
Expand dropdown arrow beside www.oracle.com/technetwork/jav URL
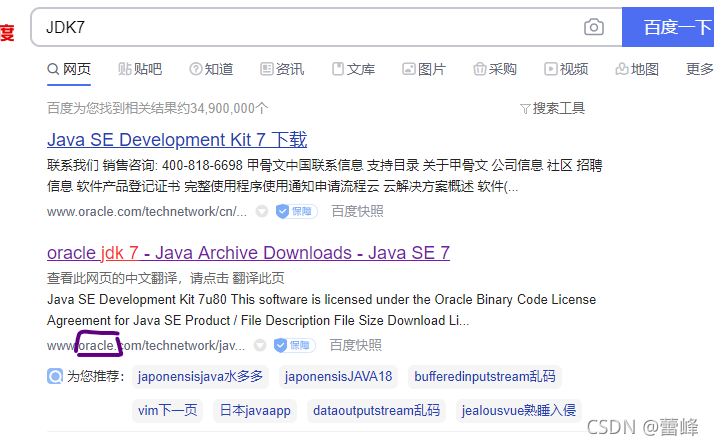(x=260, y=345)
